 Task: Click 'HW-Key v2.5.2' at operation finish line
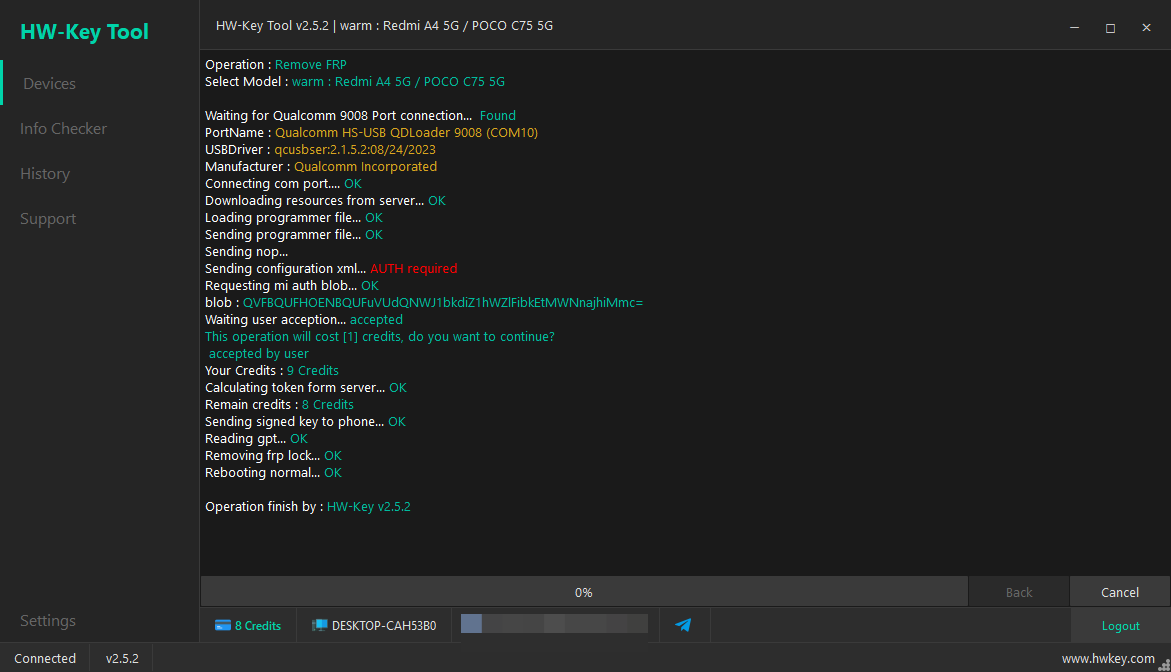point(369,506)
